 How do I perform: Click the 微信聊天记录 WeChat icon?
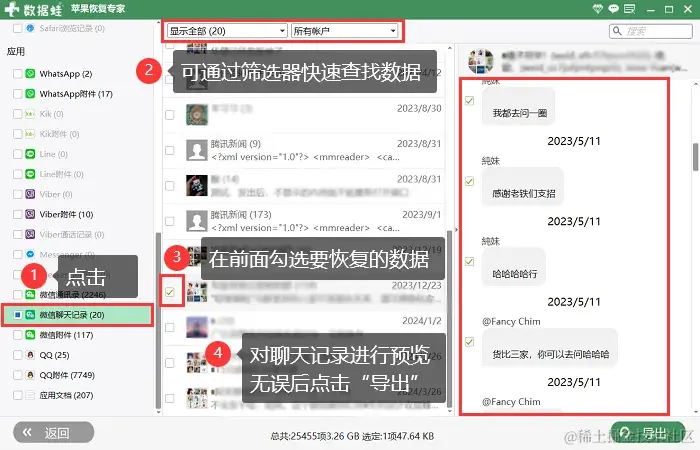point(30,315)
